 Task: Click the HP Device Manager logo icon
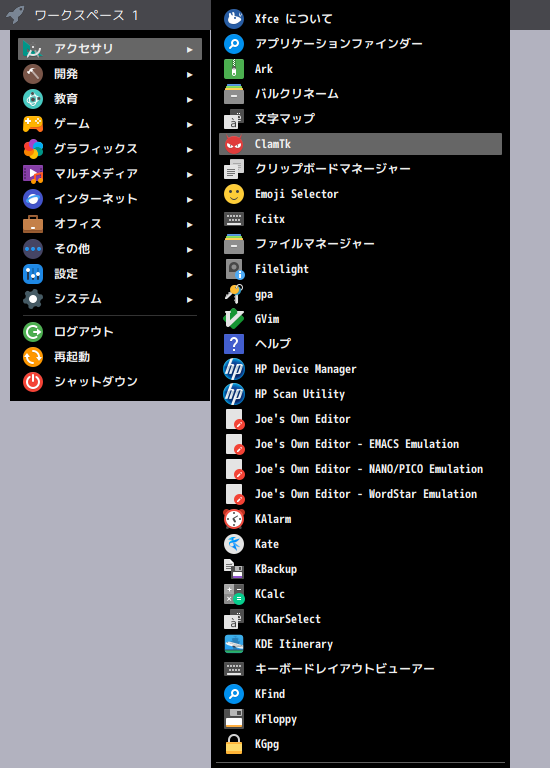point(234,369)
